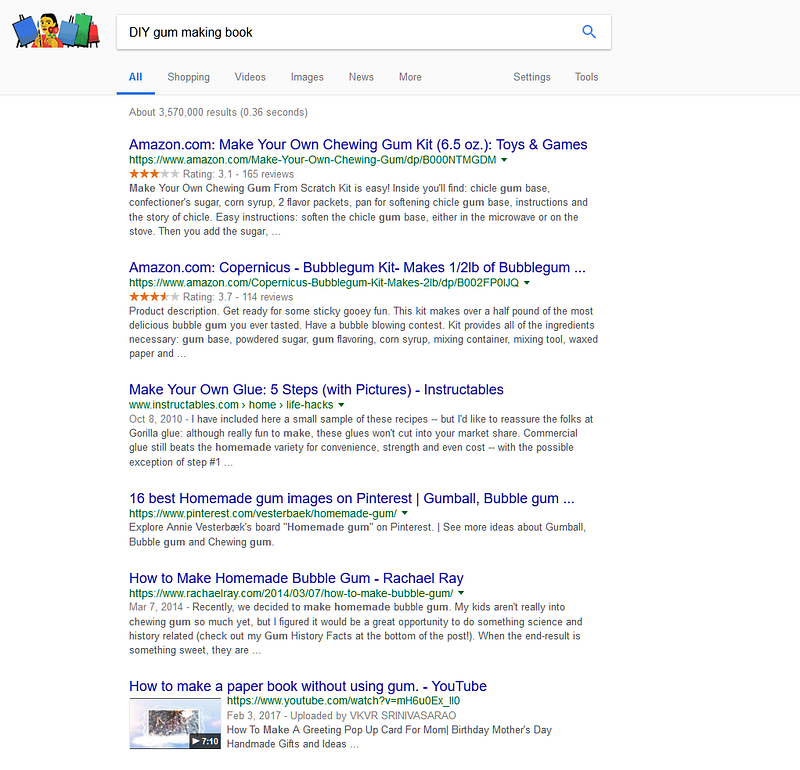Viewport: 800px width, 770px height.
Task: Switch to the Images tab
Action: (307, 77)
